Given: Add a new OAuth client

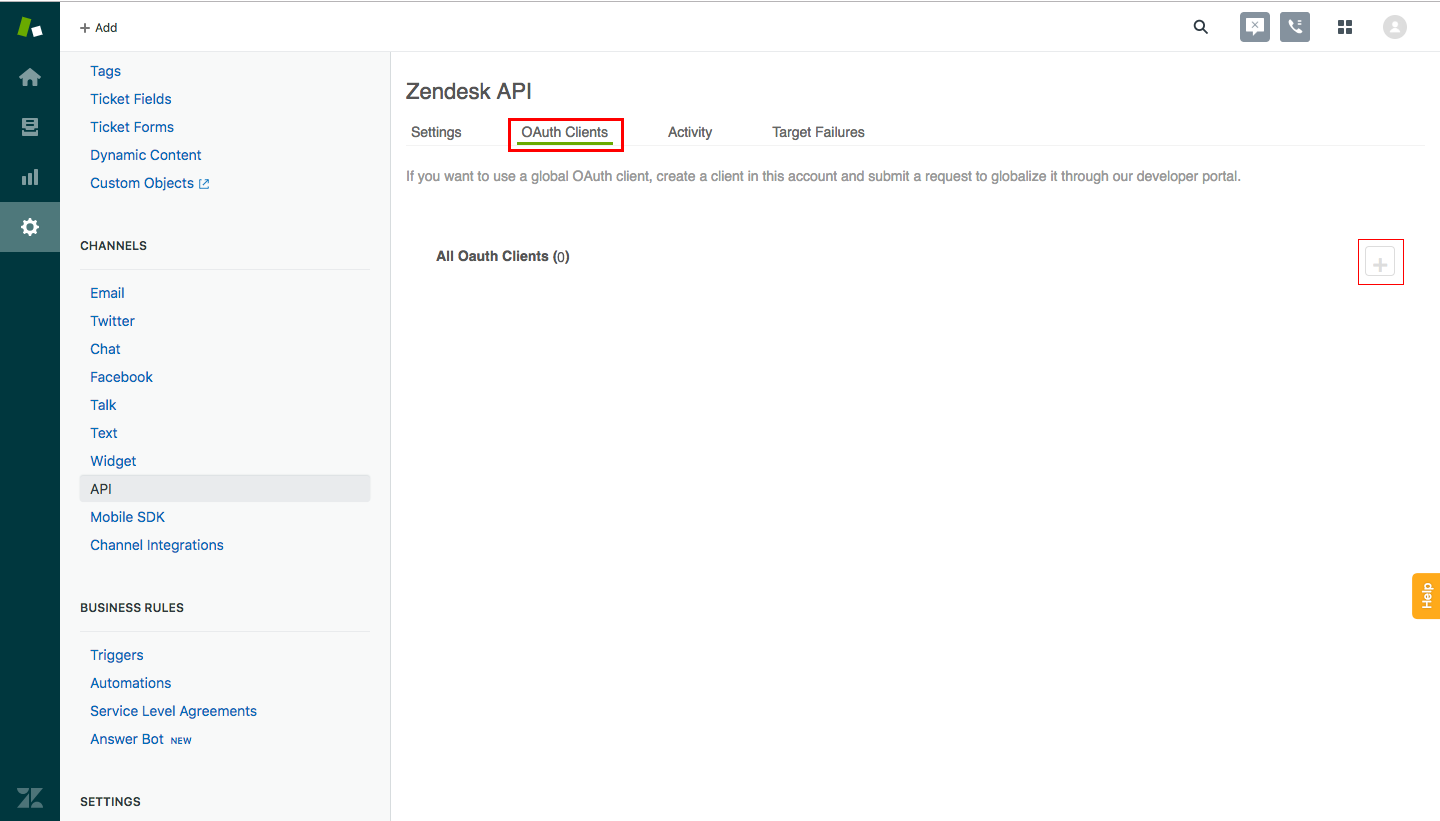Looking at the screenshot, I should [1380, 264].
